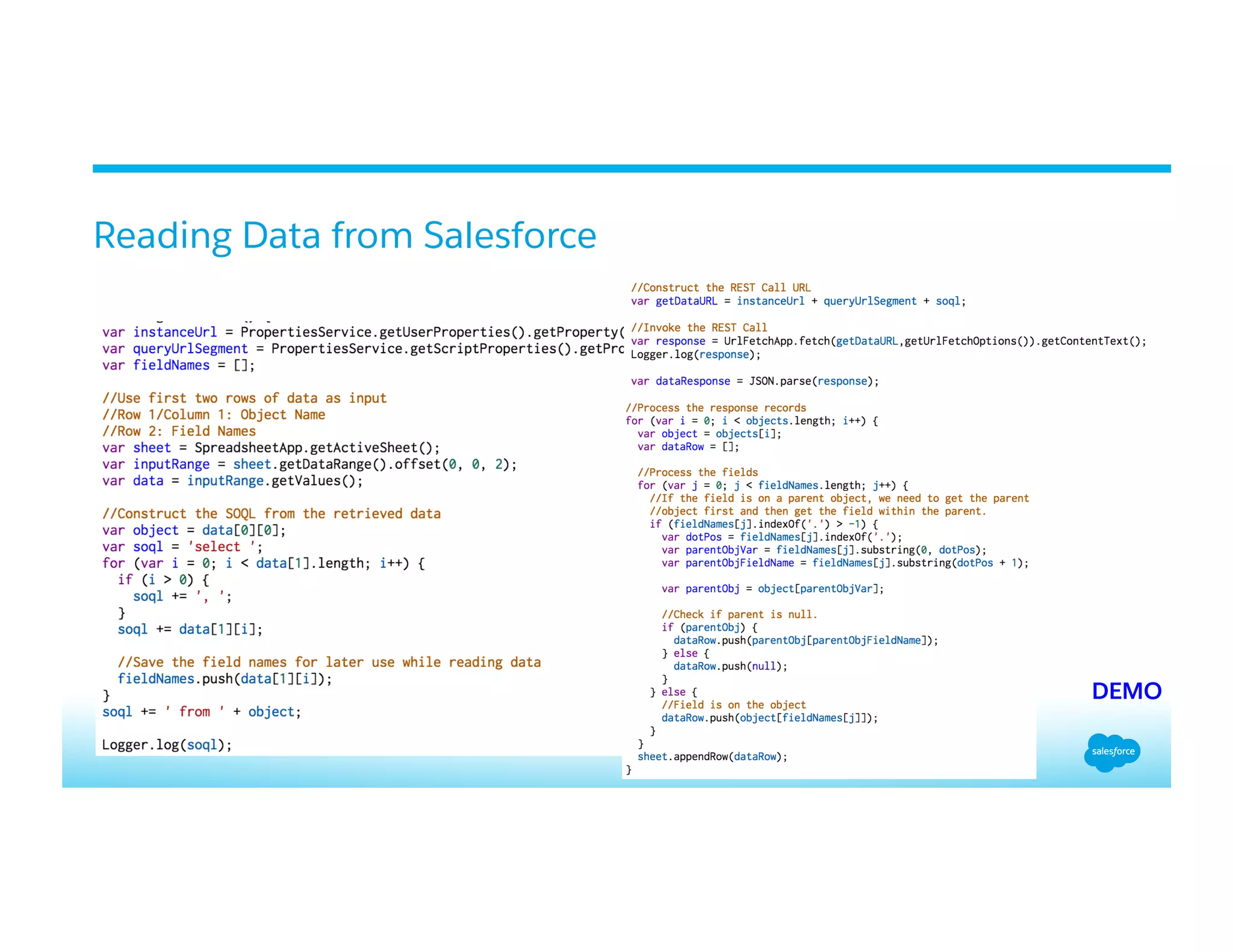Click the comment //Process the response records

(716, 407)
